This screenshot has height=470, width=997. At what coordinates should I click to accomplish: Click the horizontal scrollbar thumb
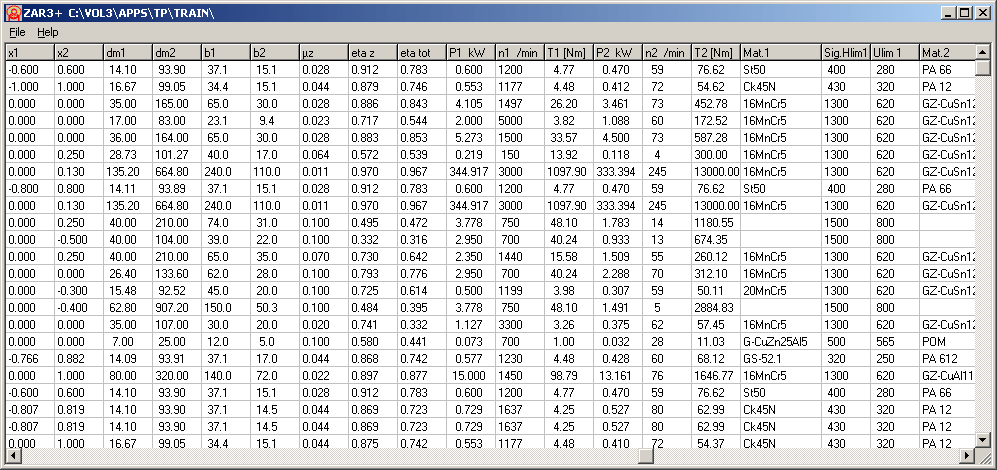point(646,456)
